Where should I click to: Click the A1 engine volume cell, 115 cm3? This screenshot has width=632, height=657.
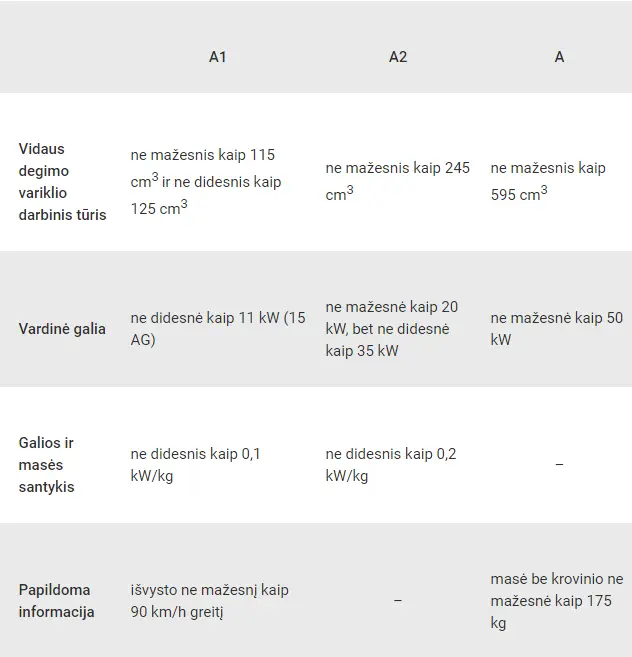[x=206, y=181]
